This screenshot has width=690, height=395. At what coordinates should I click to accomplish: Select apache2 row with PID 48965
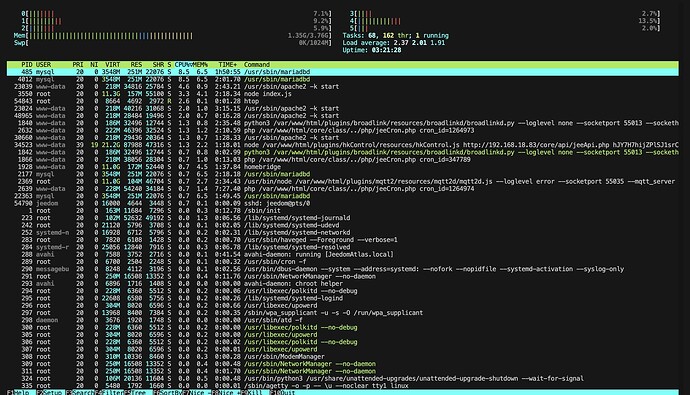pos(342,116)
